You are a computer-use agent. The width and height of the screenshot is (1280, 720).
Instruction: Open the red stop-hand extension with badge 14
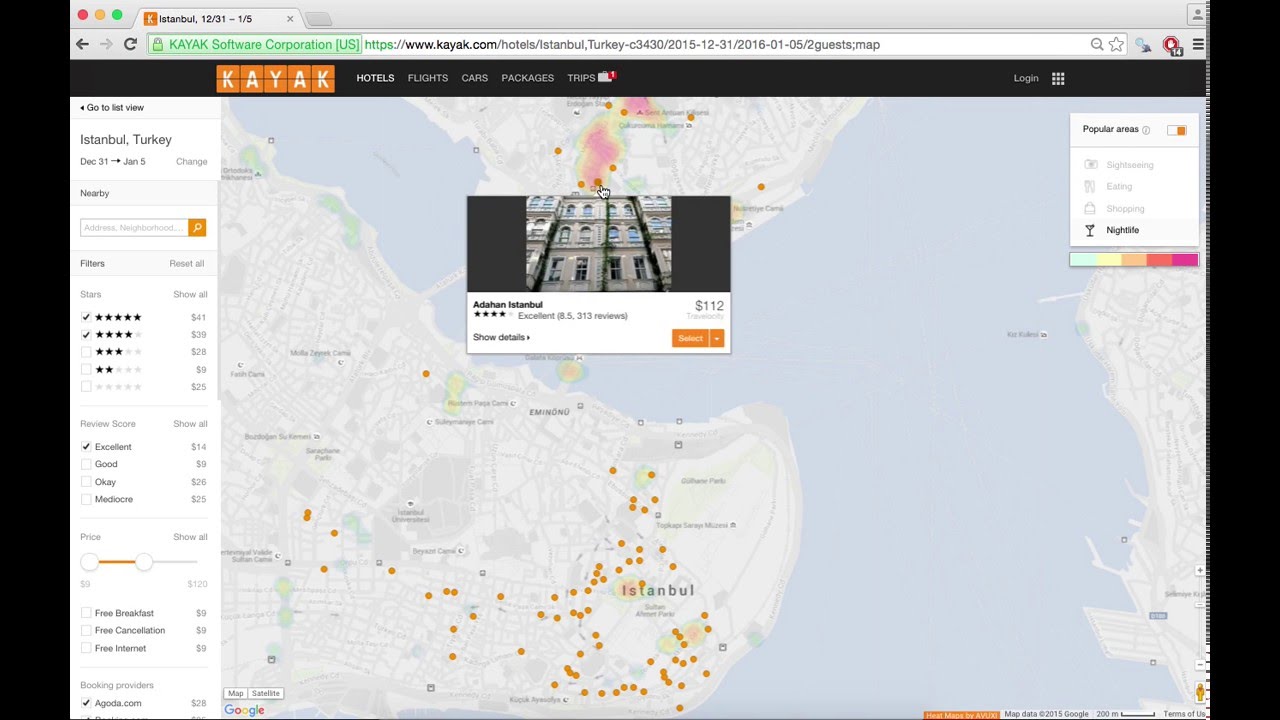1171,45
